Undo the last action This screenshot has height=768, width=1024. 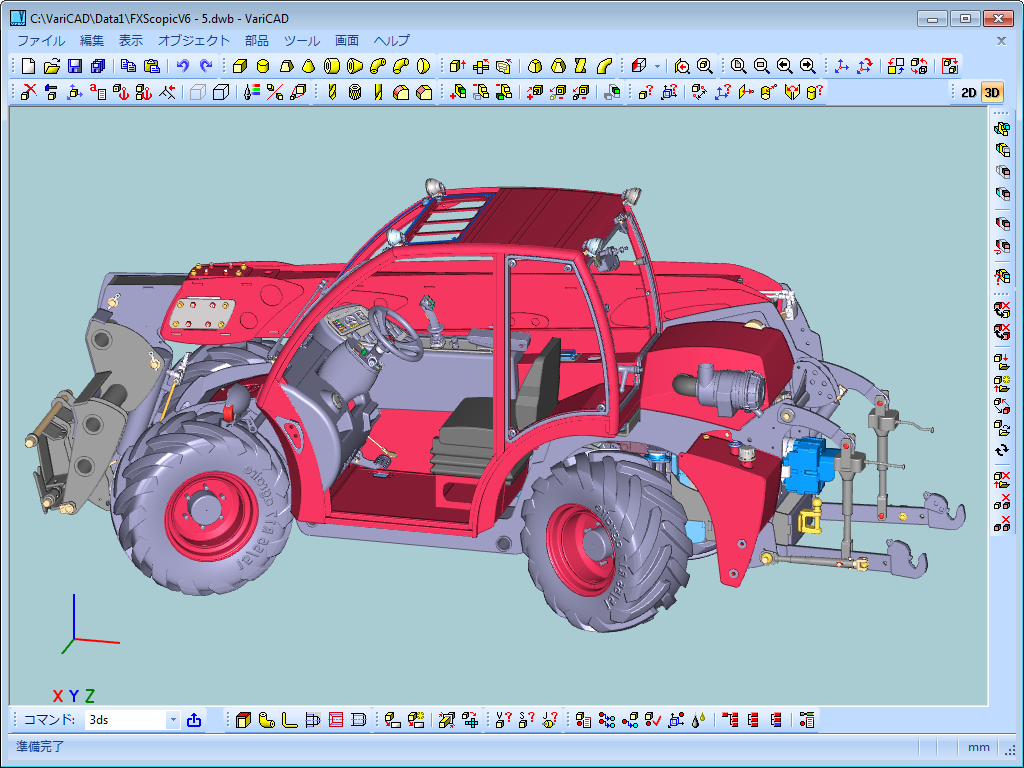pos(182,66)
